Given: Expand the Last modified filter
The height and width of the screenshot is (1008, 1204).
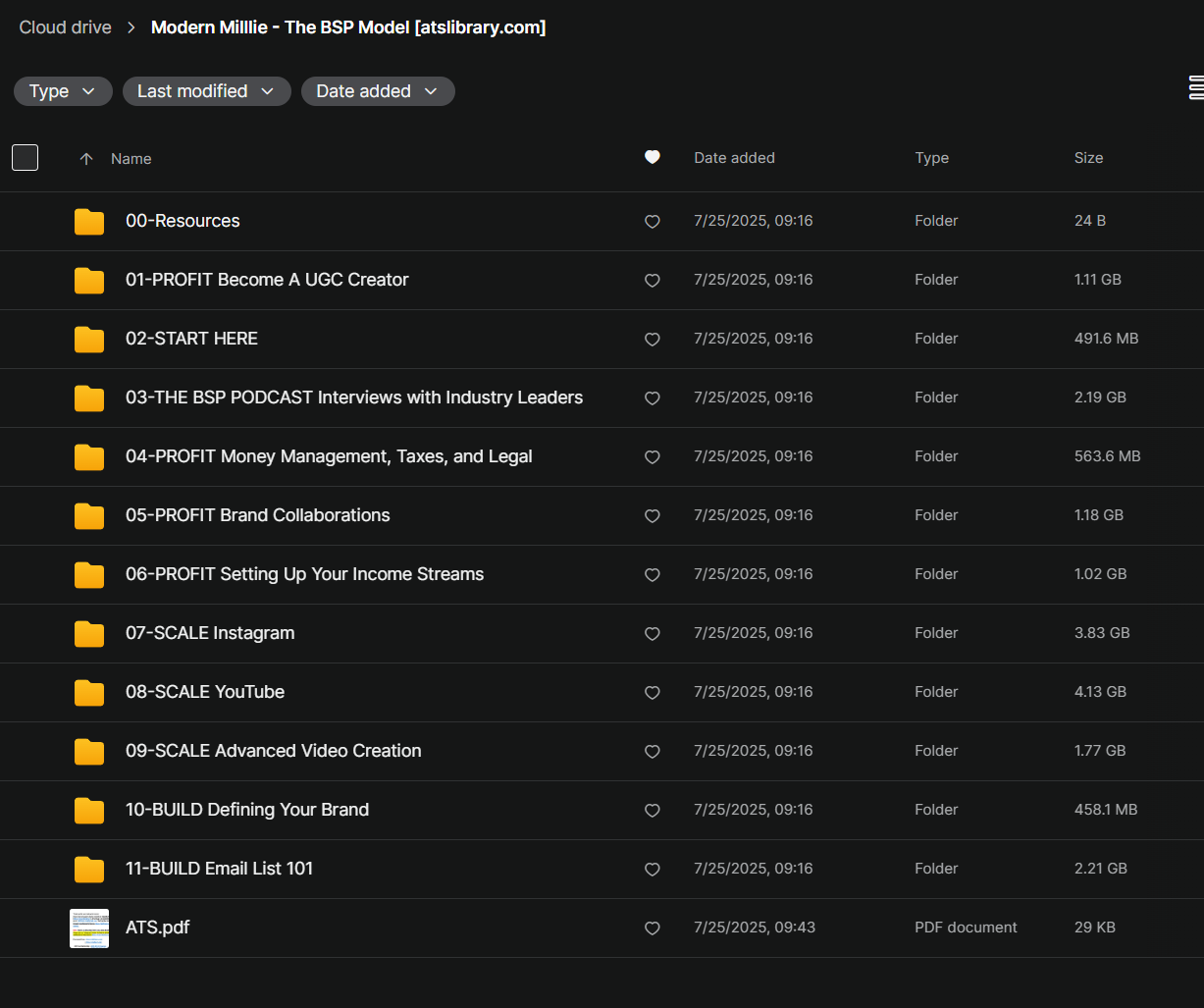Looking at the screenshot, I should tap(206, 91).
